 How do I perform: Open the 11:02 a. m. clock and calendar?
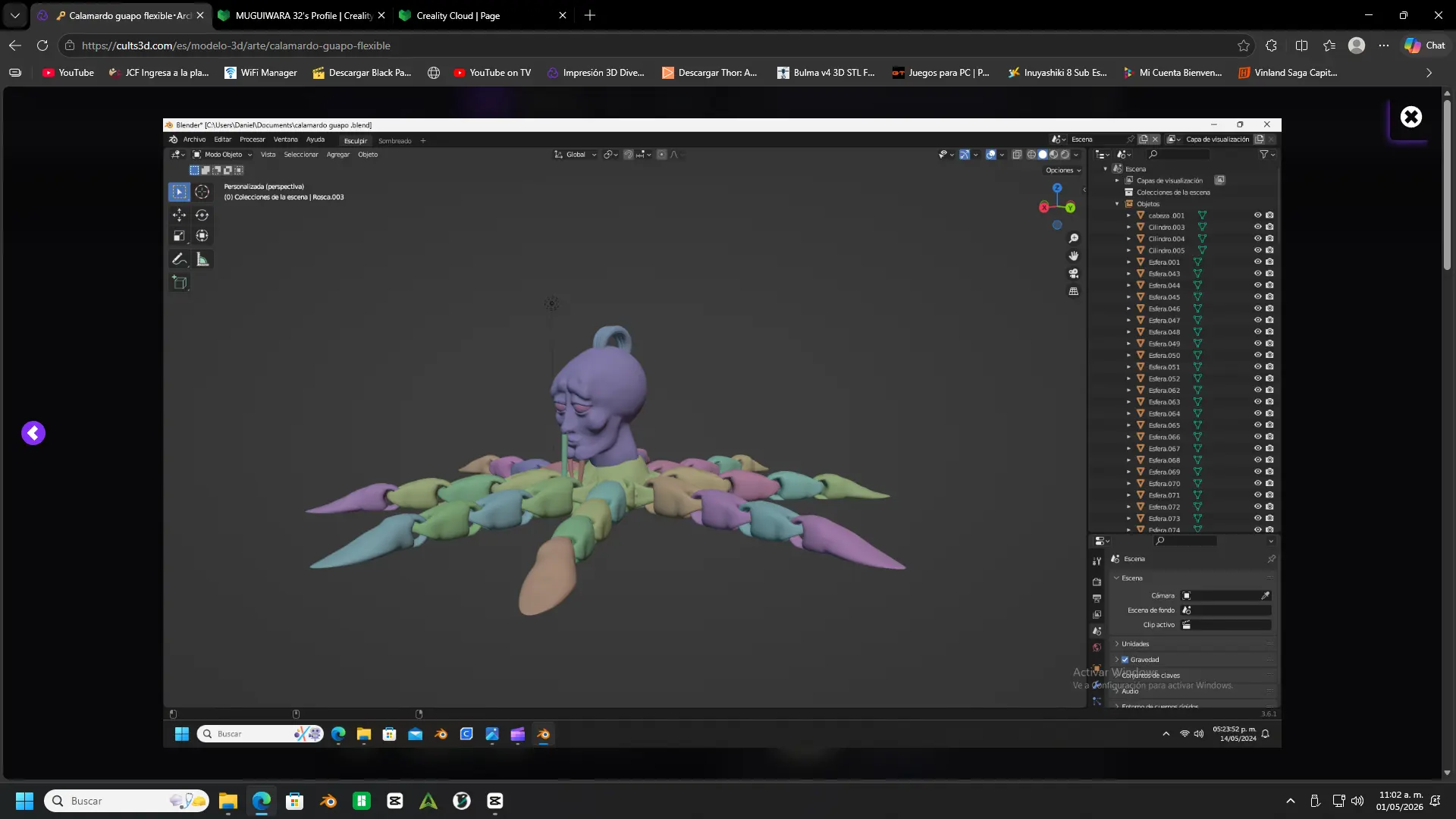click(1400, 801)
